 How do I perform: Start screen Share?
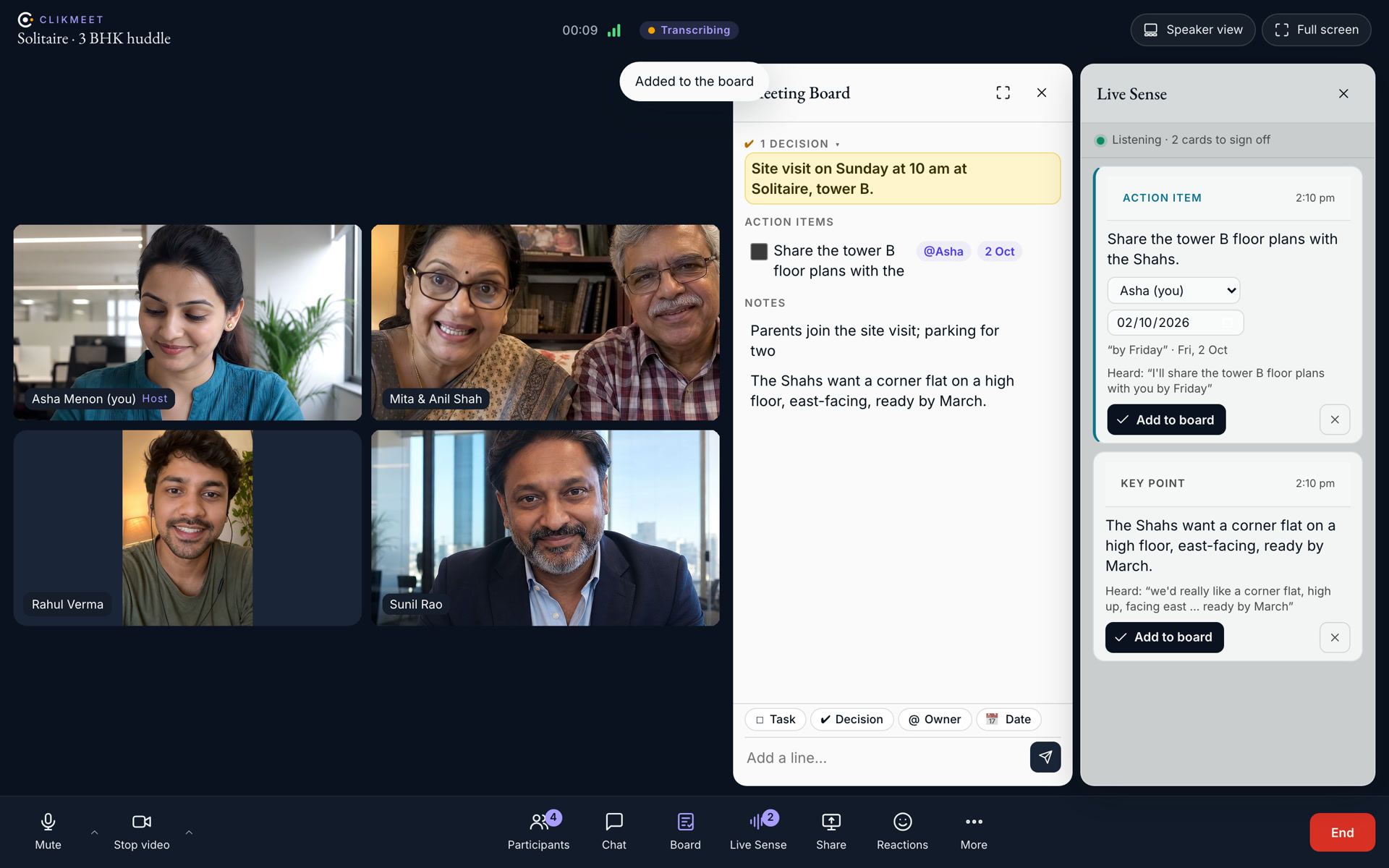coord(831,832)
